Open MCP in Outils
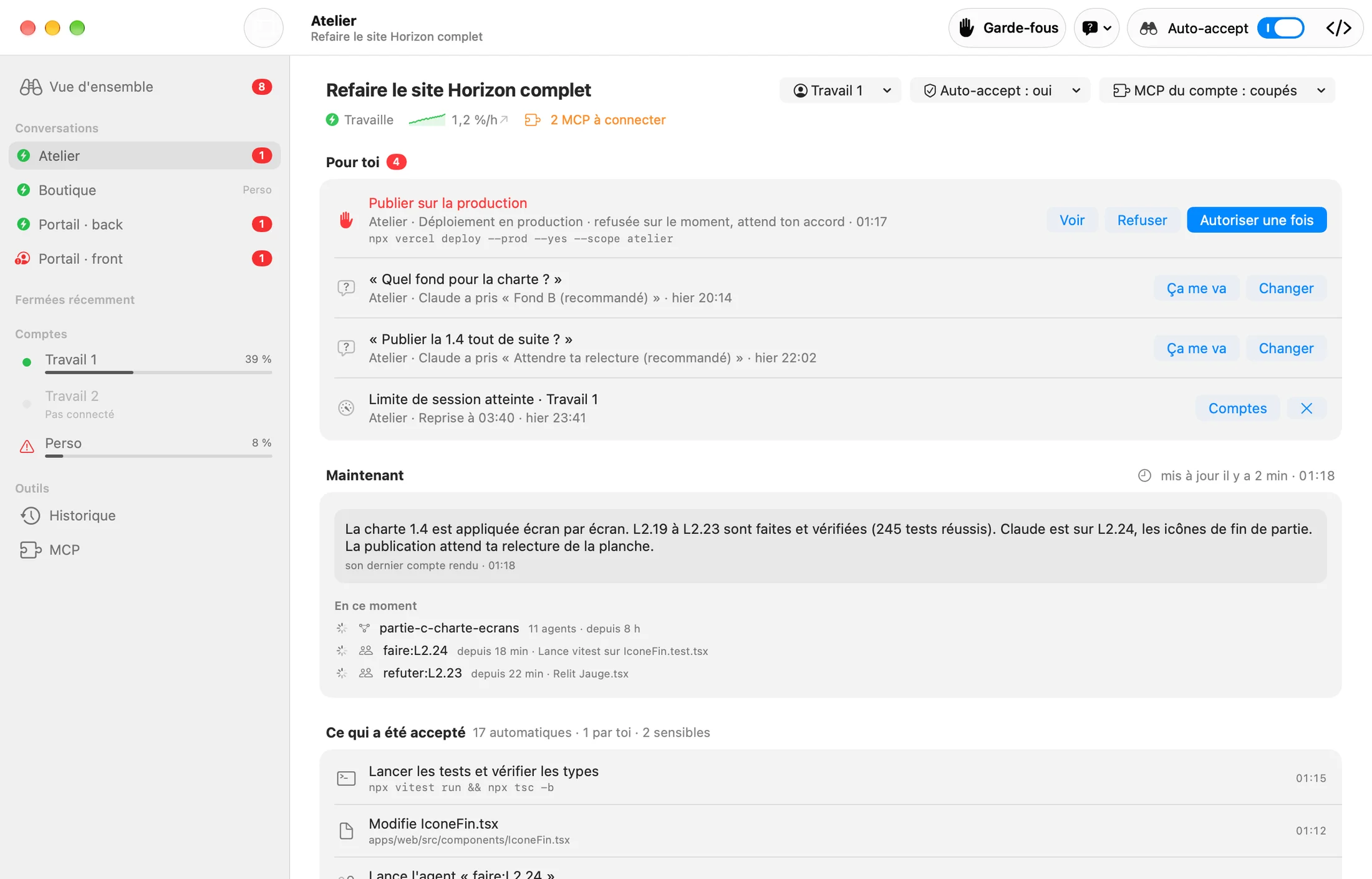Image resolution: width=1372 pixels, height=879 pixels. 145,550
